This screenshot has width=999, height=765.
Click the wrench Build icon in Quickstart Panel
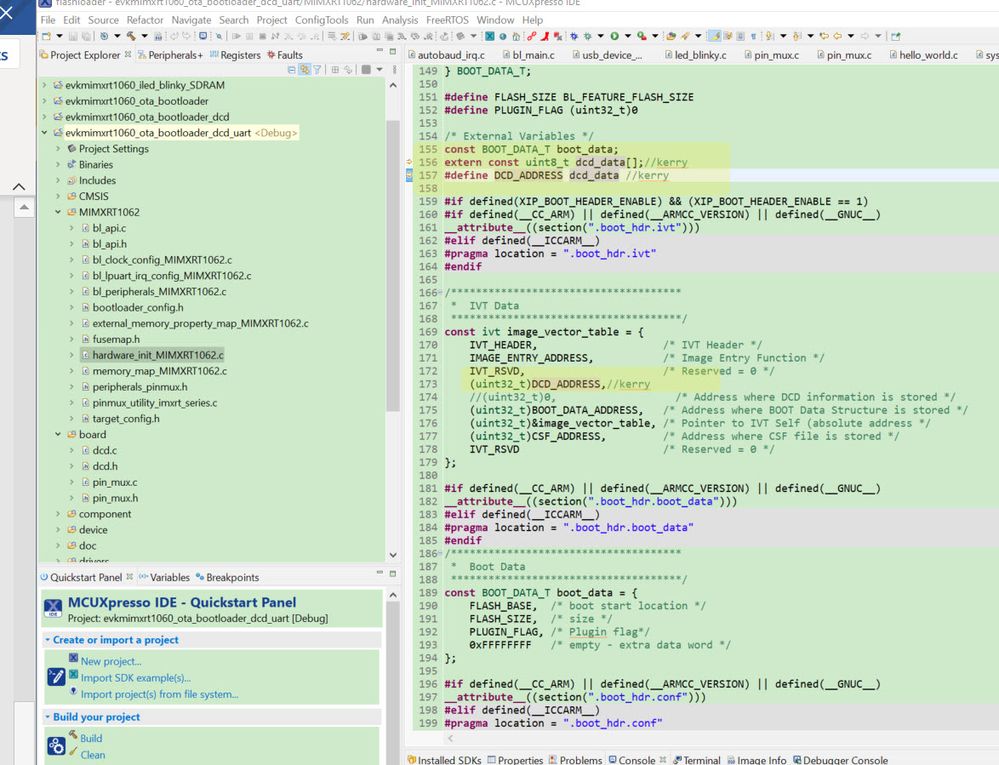(x=73, y=736)
